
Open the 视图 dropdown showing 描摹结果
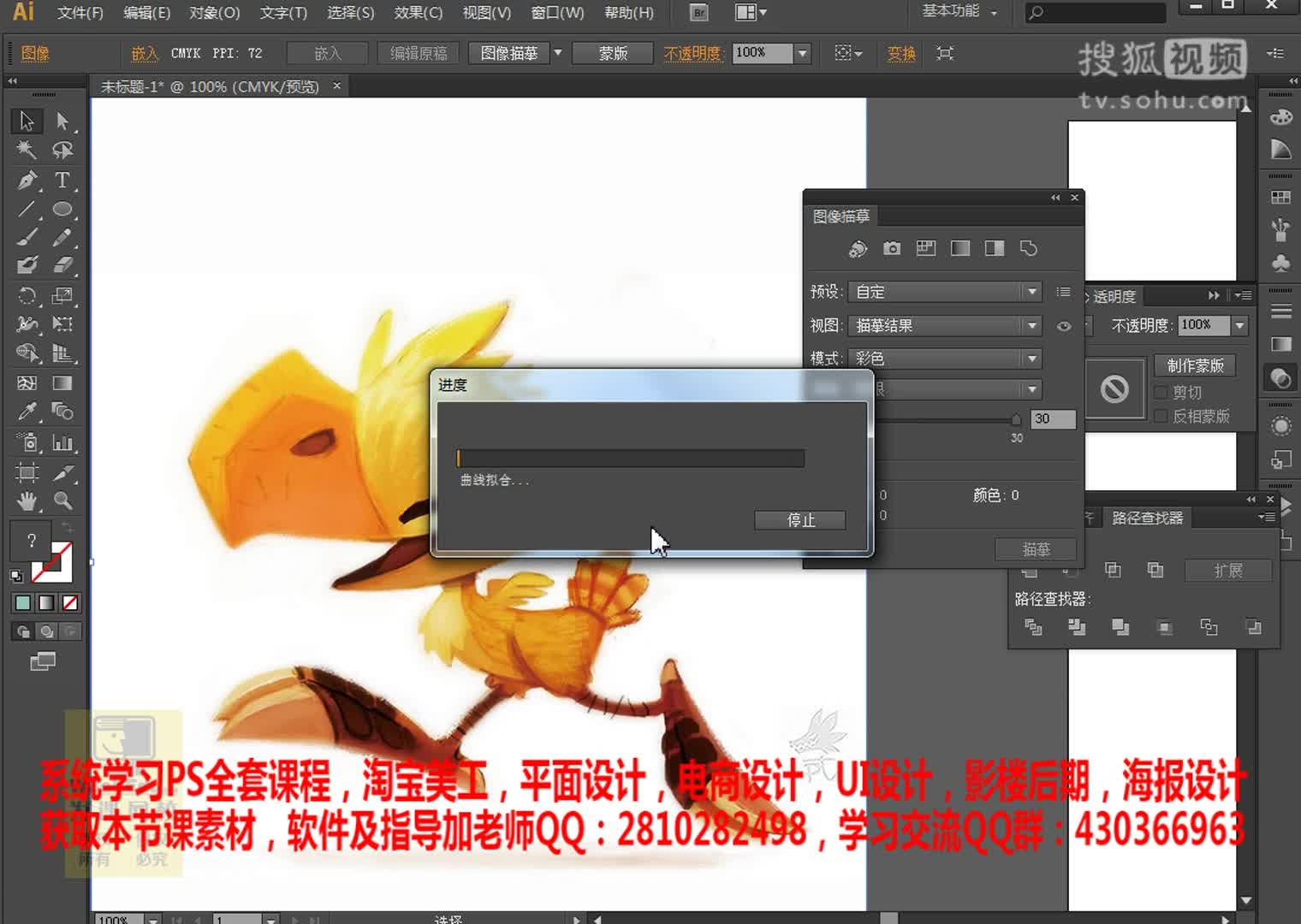pos(945,326)
